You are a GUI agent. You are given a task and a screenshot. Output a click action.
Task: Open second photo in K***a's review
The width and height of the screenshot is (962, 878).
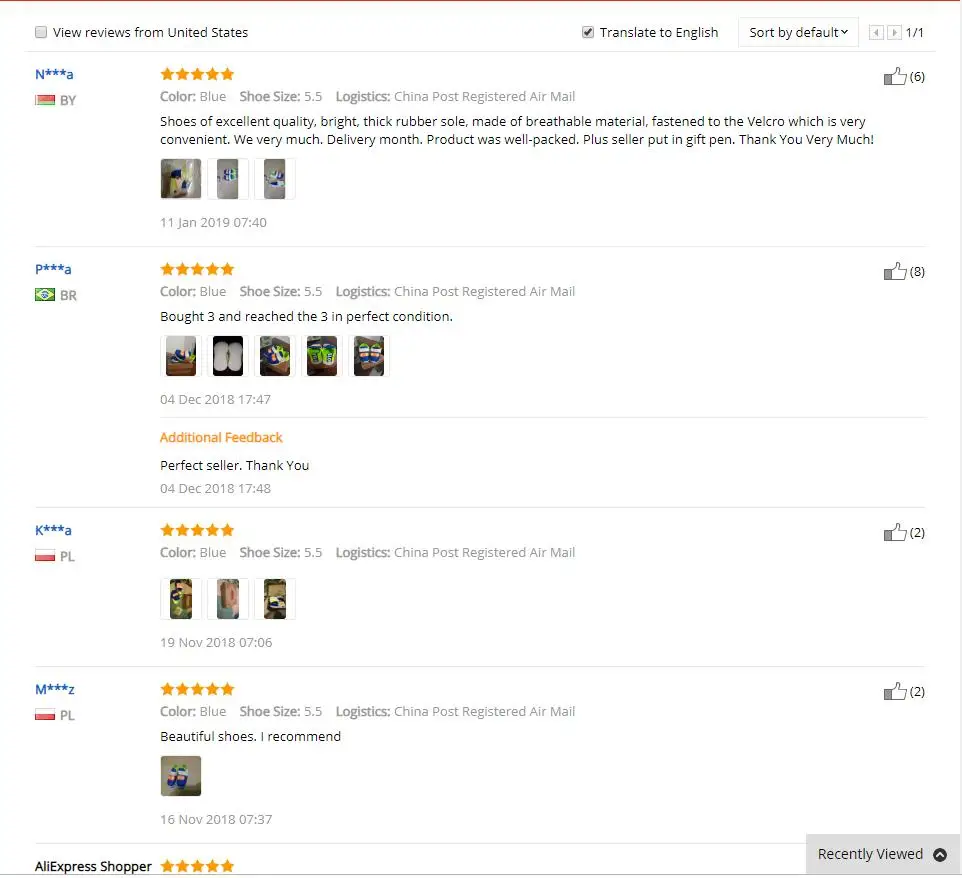[x=228, y=599]
